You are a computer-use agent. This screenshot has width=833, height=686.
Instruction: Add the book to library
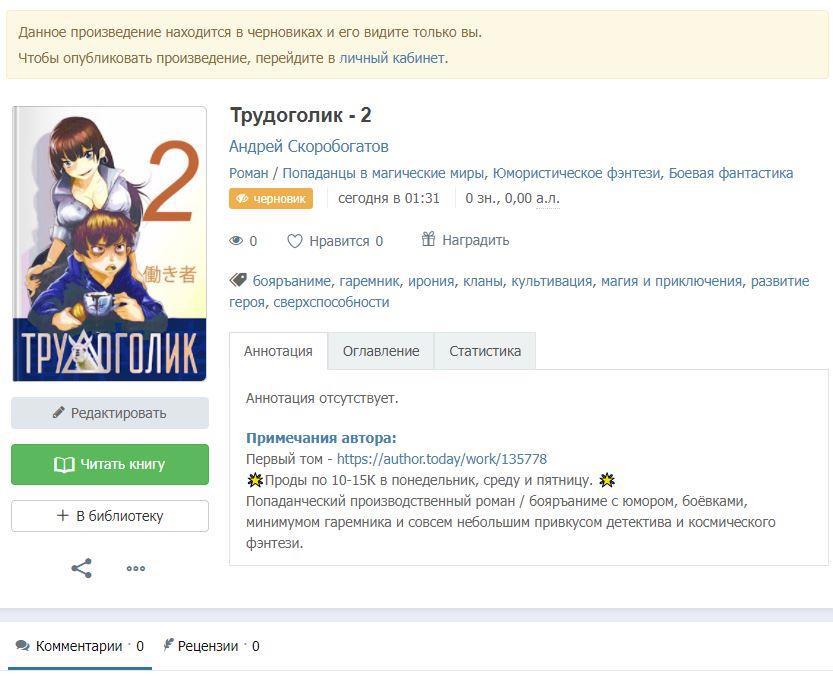(110, 516)
